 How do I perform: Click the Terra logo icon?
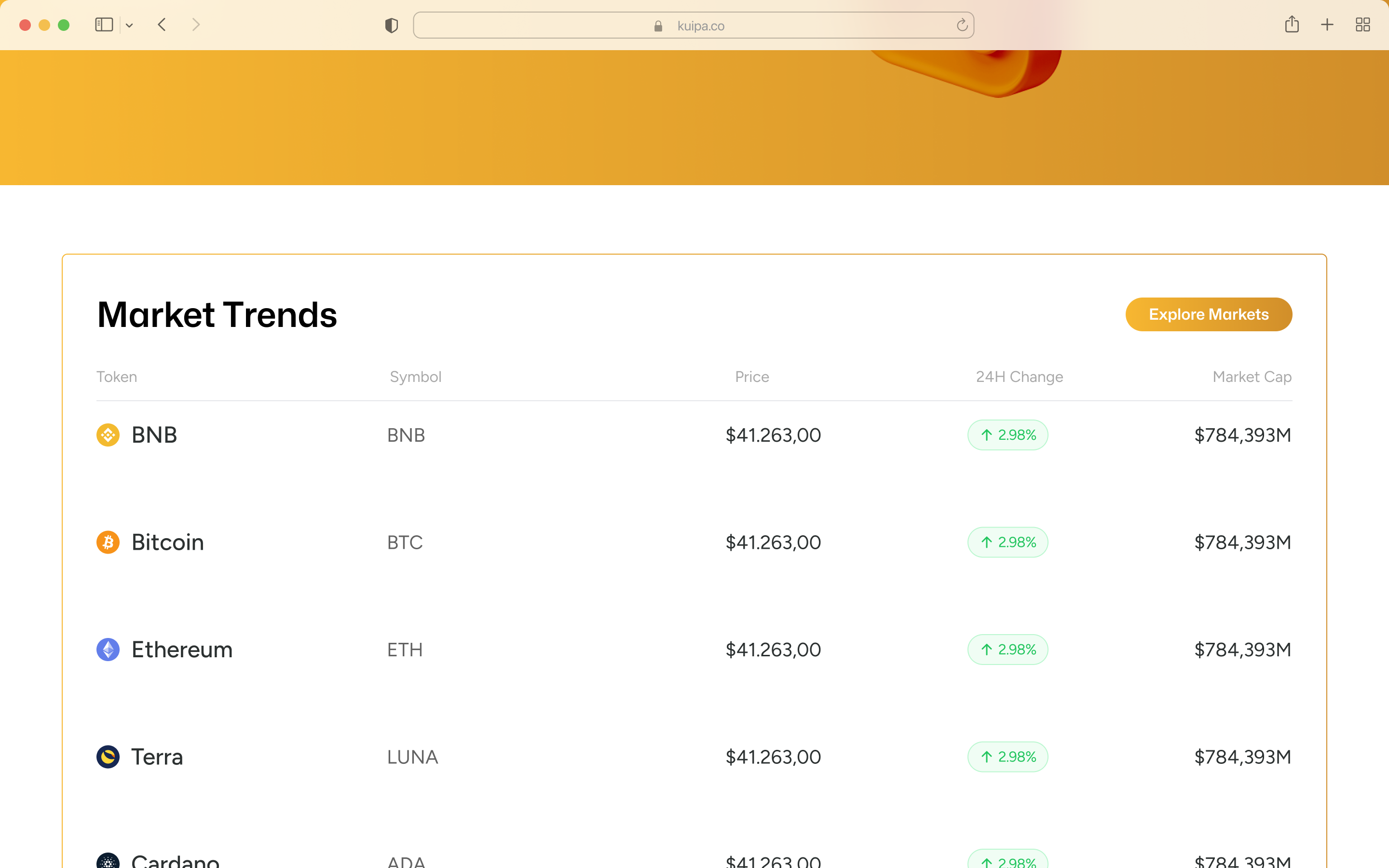tap(108, 757)
